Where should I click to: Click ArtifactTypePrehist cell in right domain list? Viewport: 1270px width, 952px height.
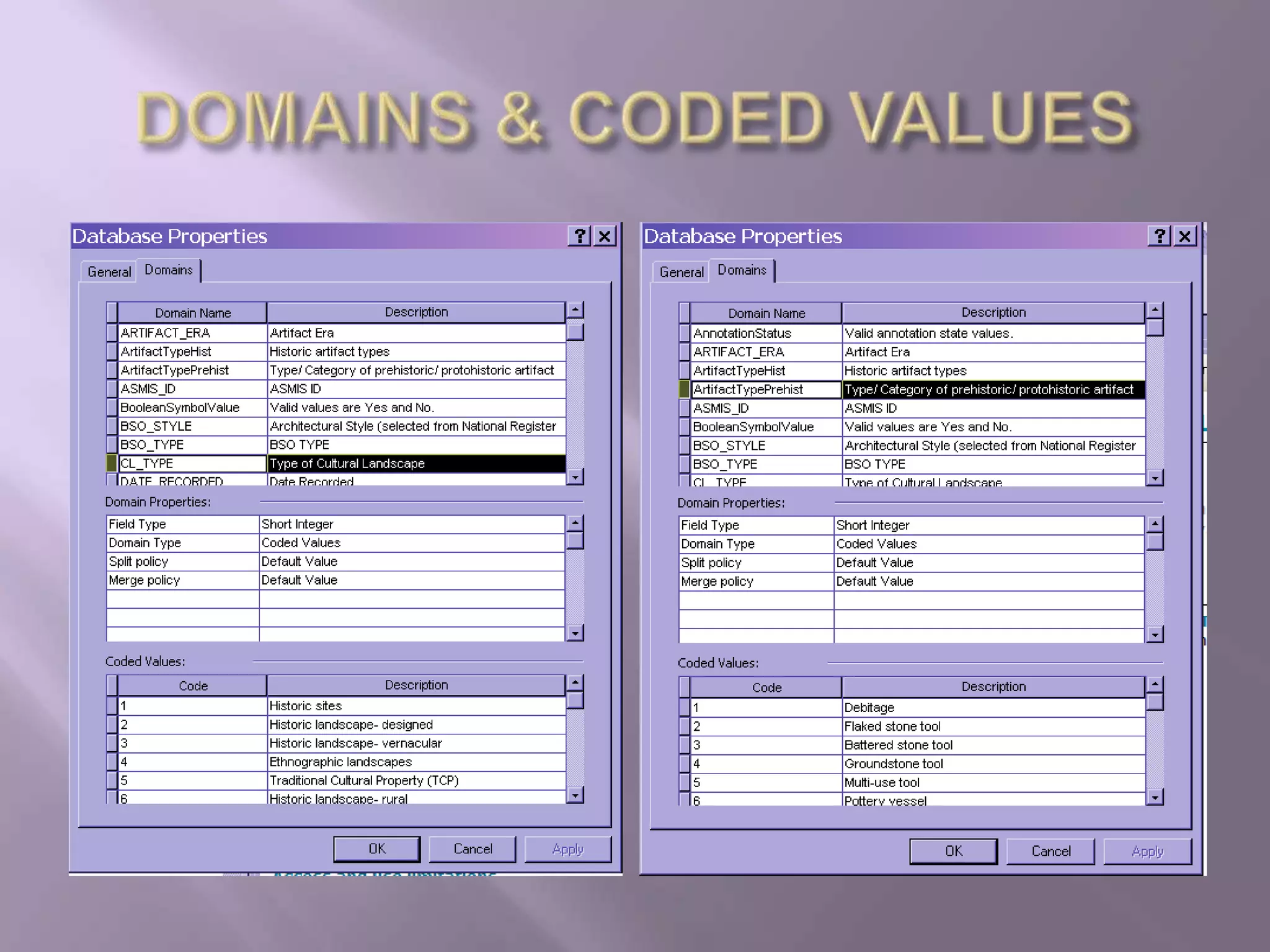click(x=766, y=389)
